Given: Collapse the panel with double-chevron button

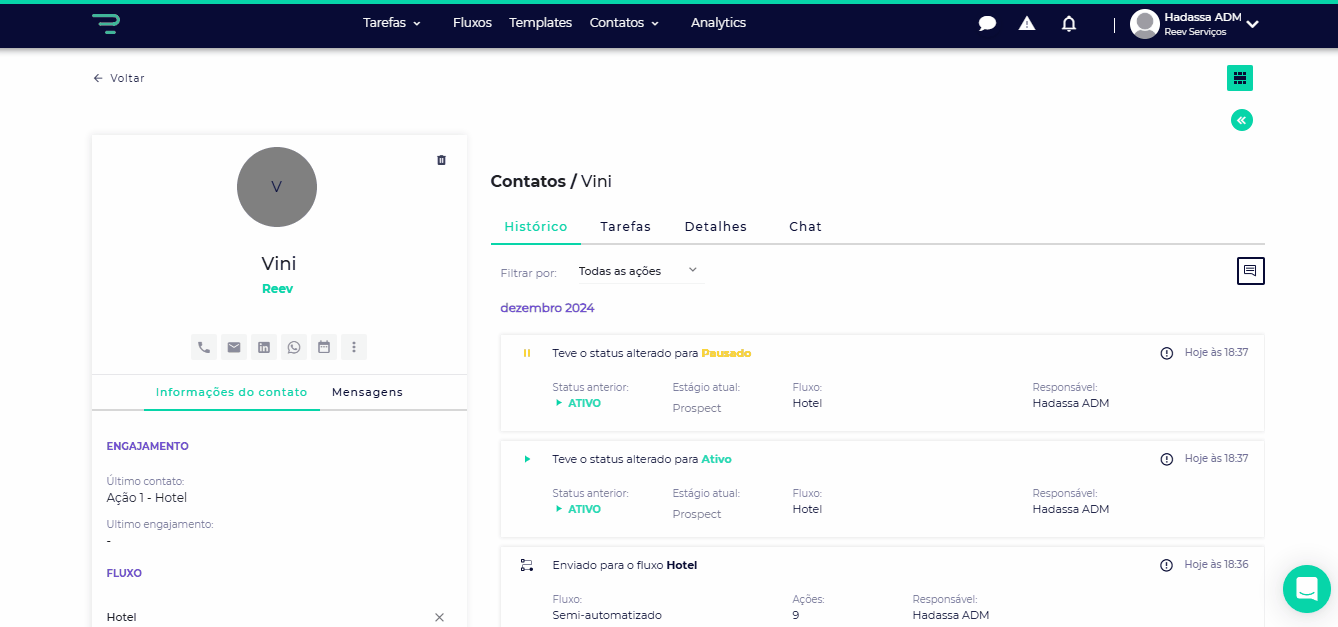Looking at the screenshot, I should pyautogui.click(x=1241, y=120).
